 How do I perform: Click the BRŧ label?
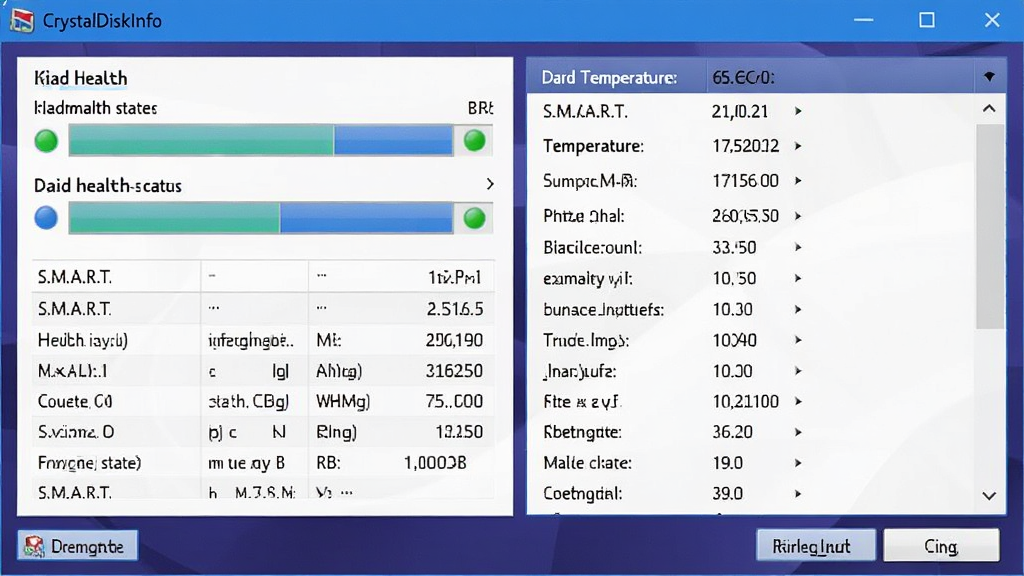pyautogui.click(x=480, y=108)
